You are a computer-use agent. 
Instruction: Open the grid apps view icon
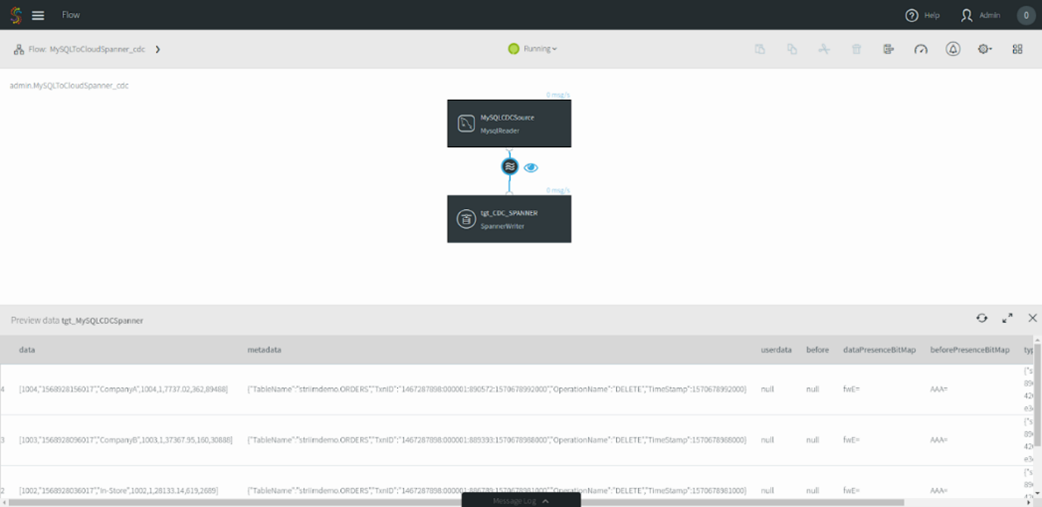[1017, 49]
